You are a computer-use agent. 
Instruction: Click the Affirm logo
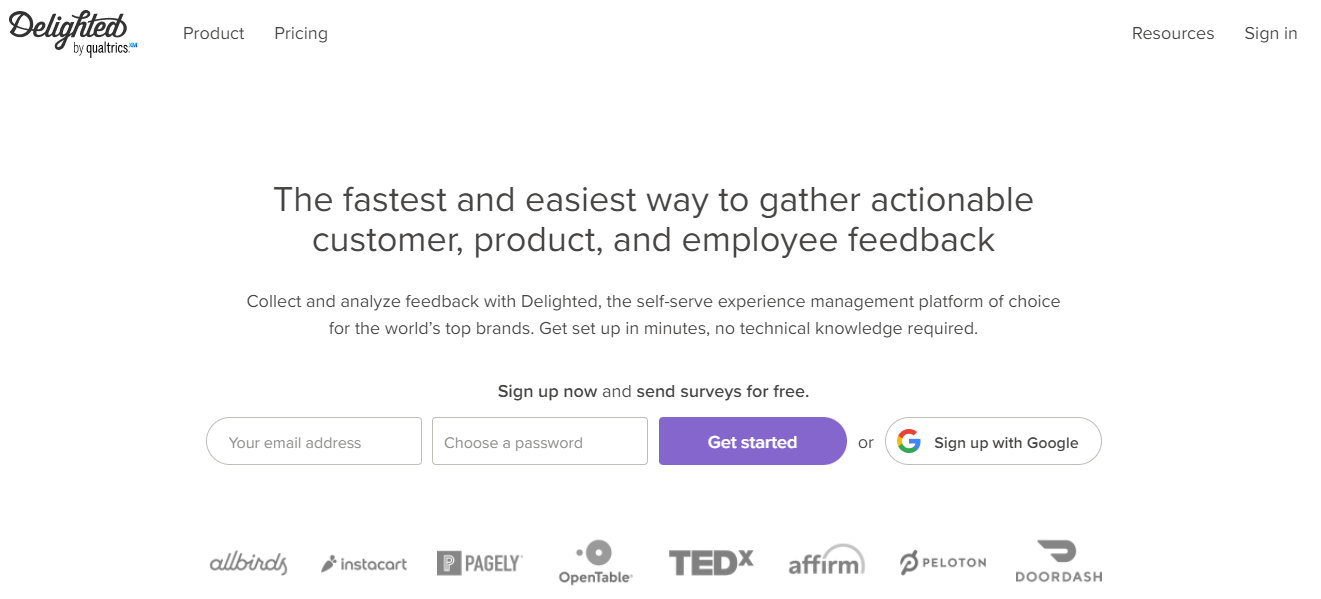point(826,560)
